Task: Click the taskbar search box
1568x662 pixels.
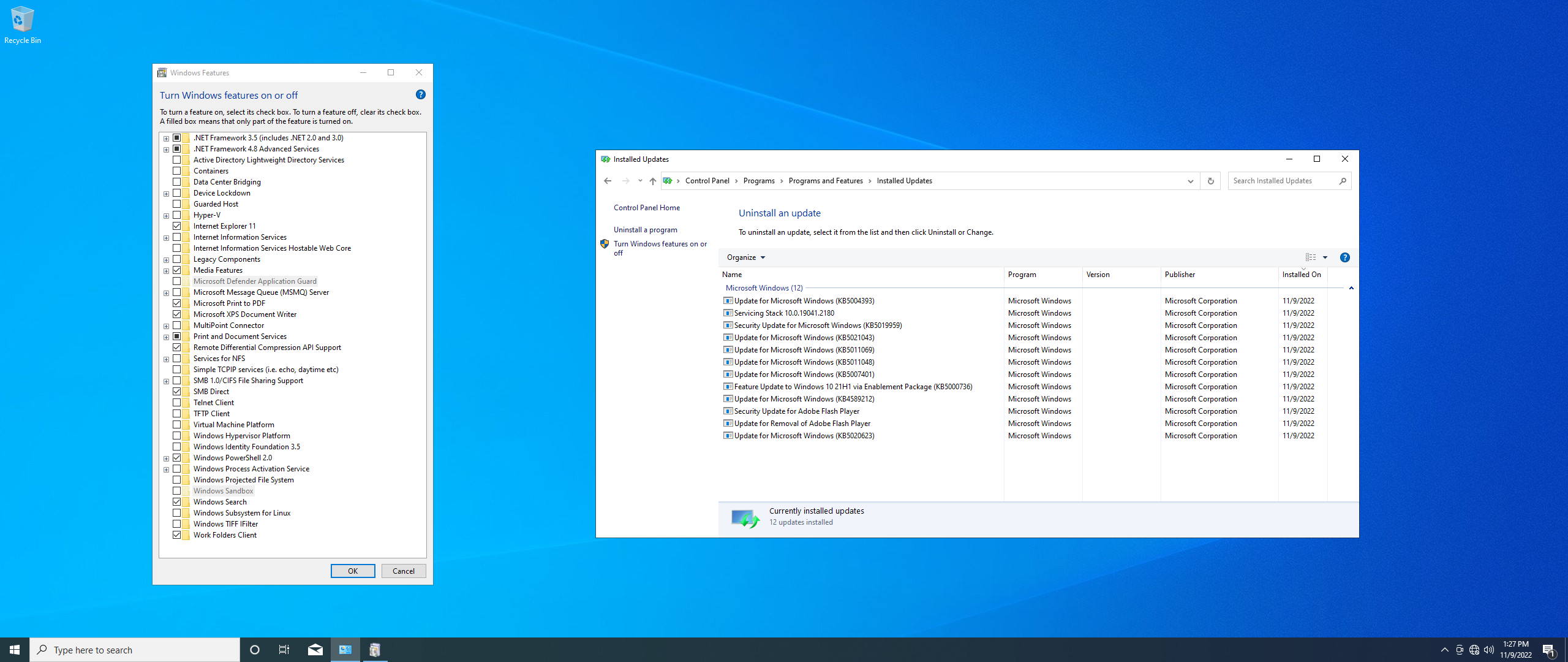Action: coord(135,650)
